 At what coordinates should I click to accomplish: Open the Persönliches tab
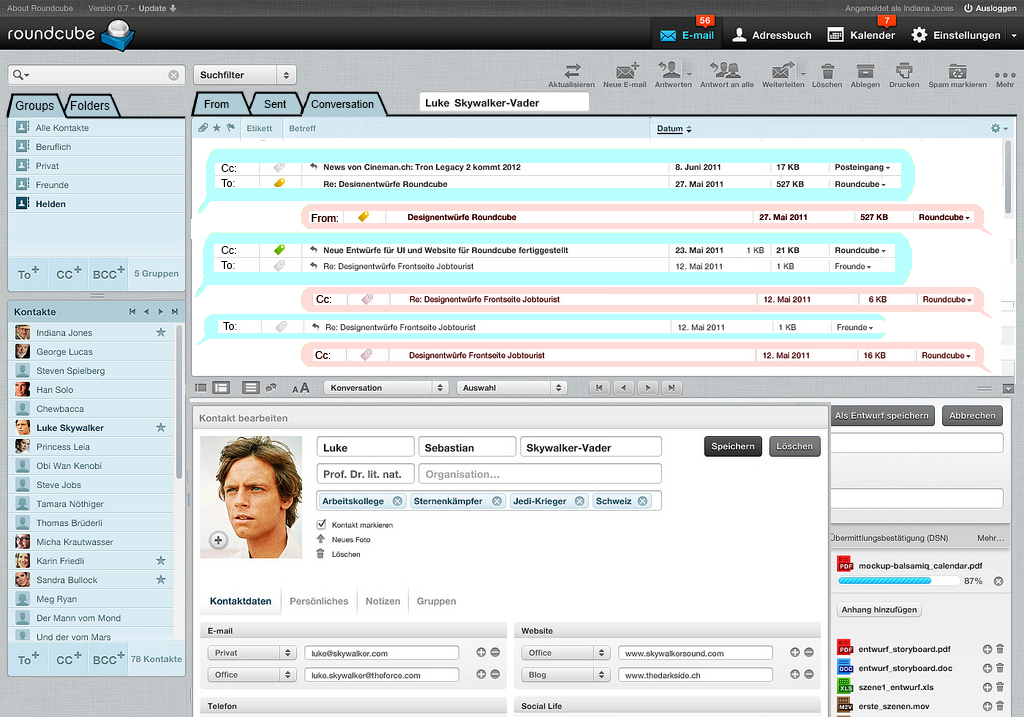pos(319,601)
